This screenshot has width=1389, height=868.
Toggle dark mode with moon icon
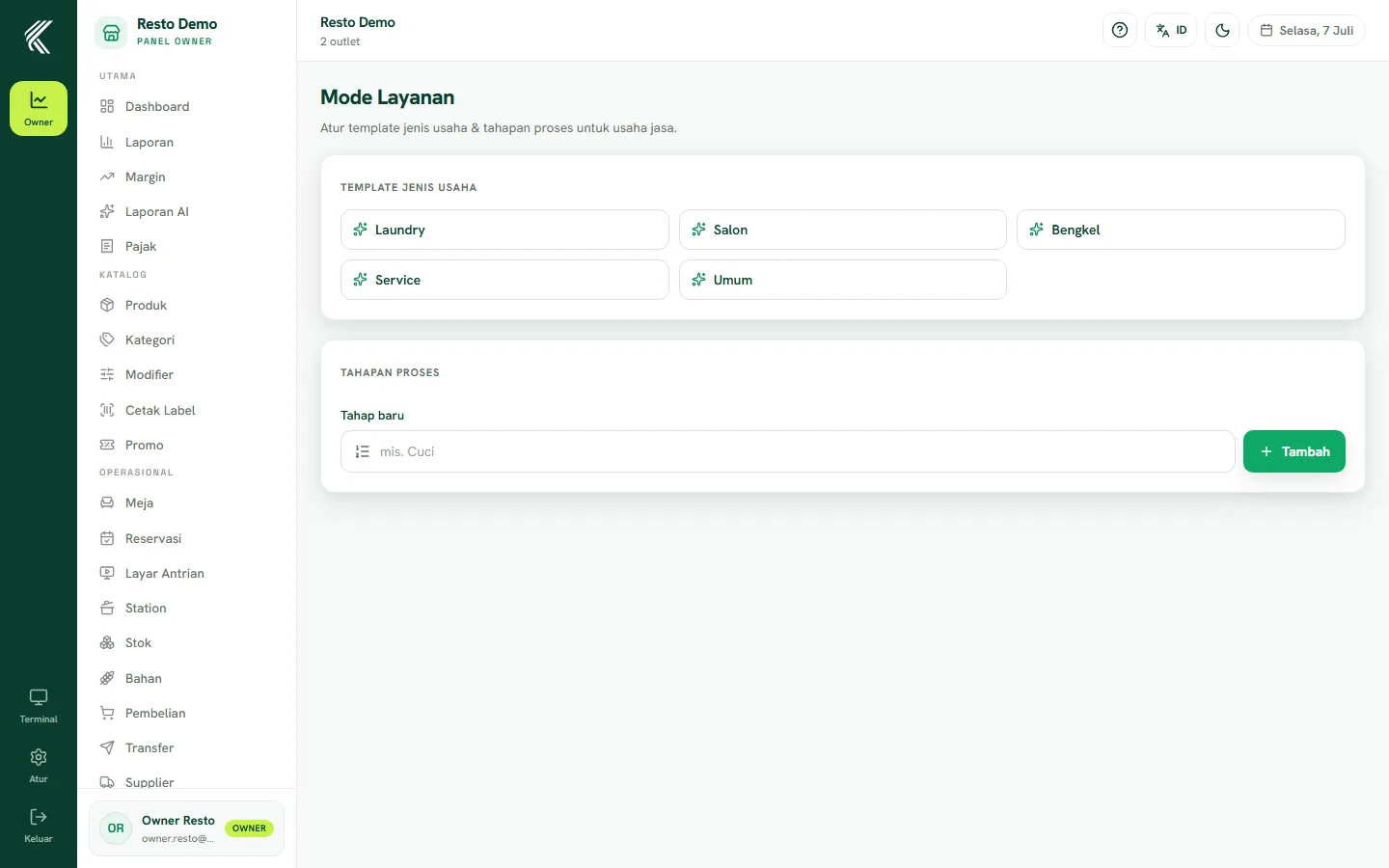[1222, 30]
